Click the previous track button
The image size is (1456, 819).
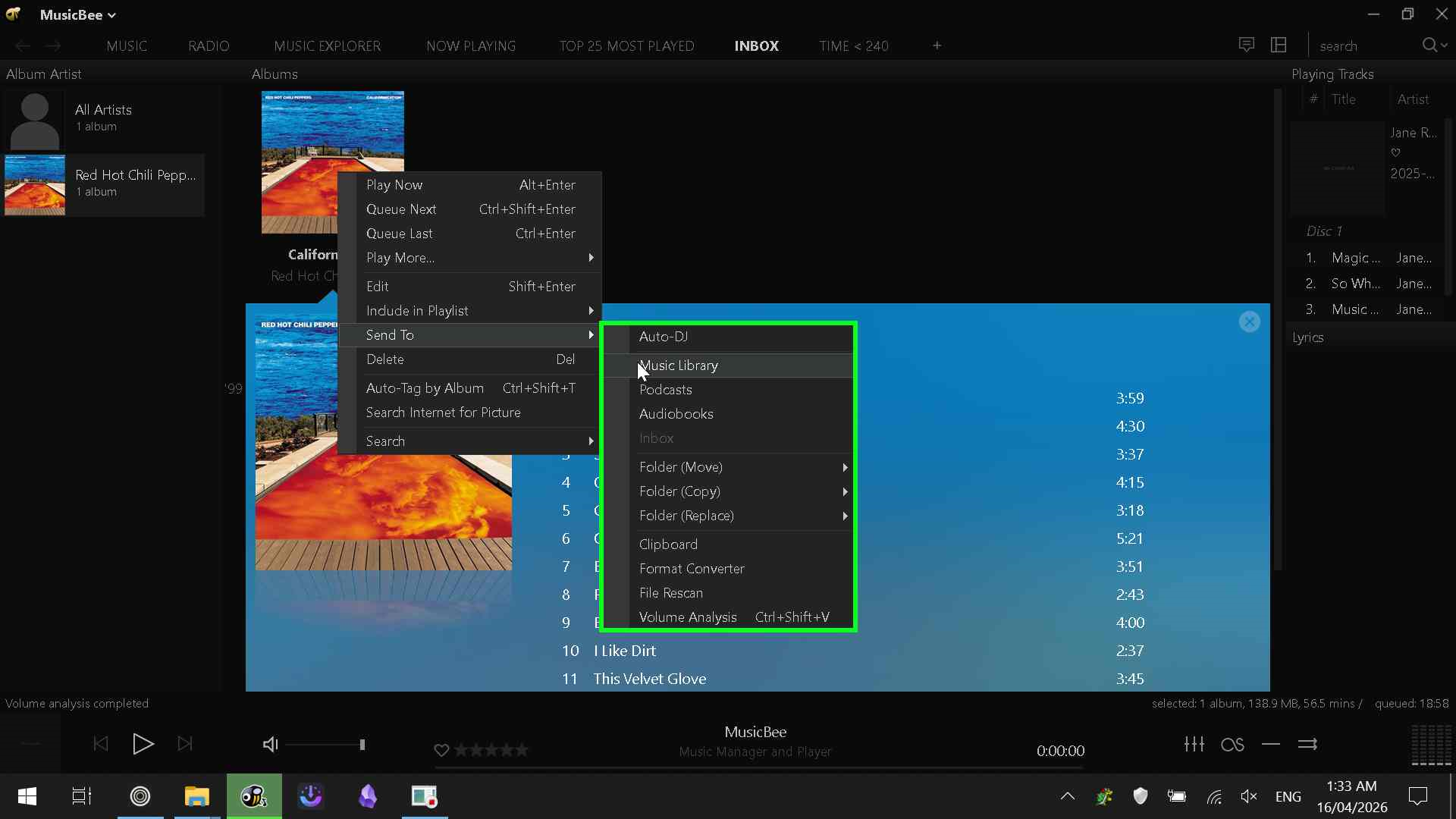(x=100, y=744)
